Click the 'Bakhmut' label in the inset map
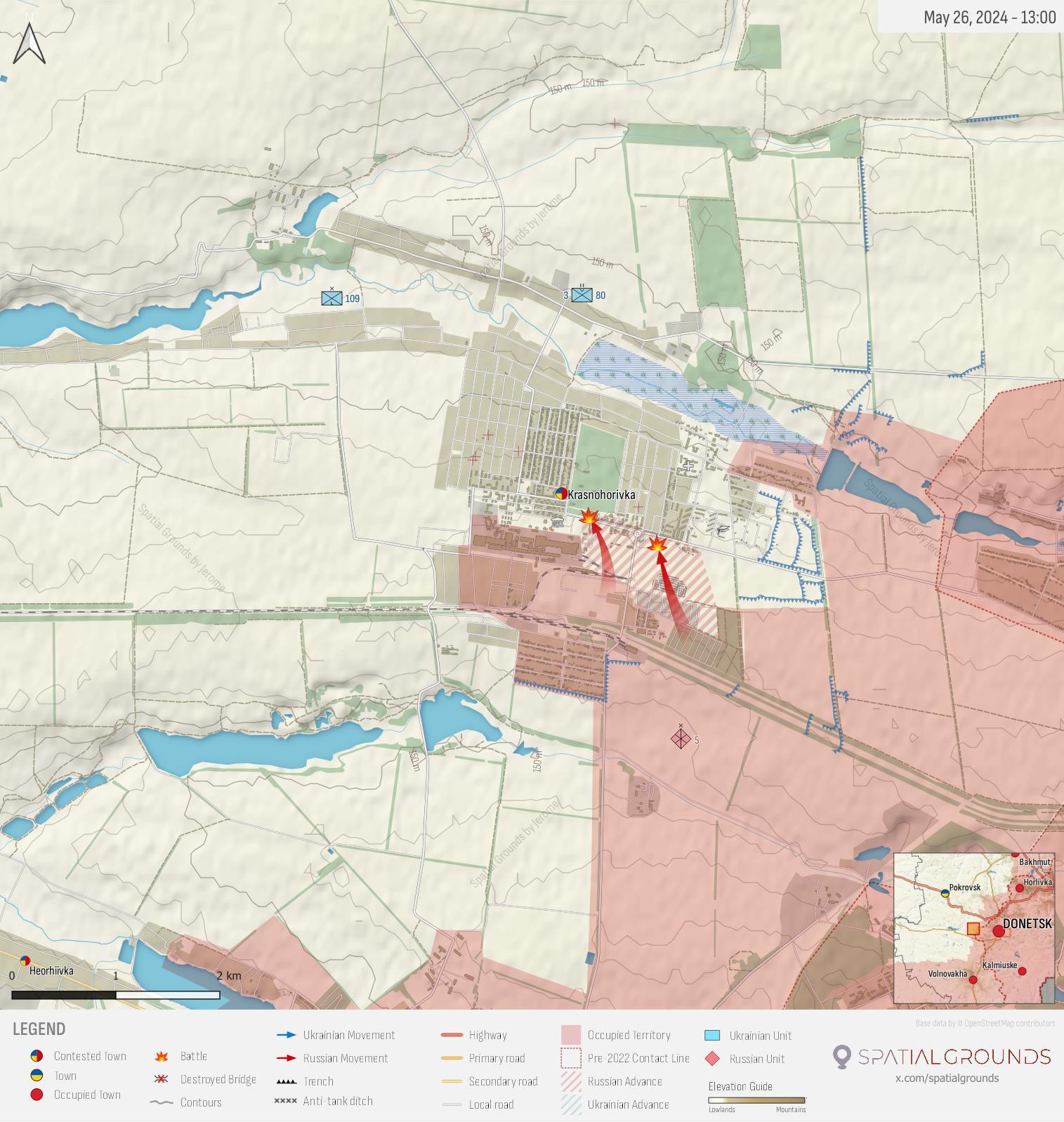 click(1035, 862)
